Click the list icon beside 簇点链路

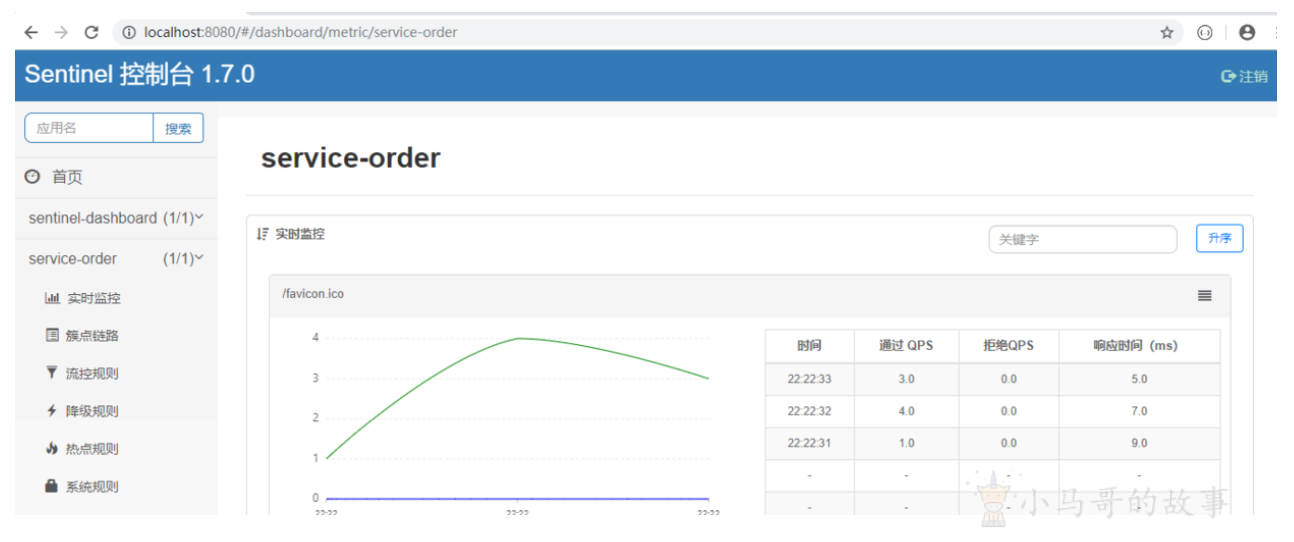[x=53, y=335]
